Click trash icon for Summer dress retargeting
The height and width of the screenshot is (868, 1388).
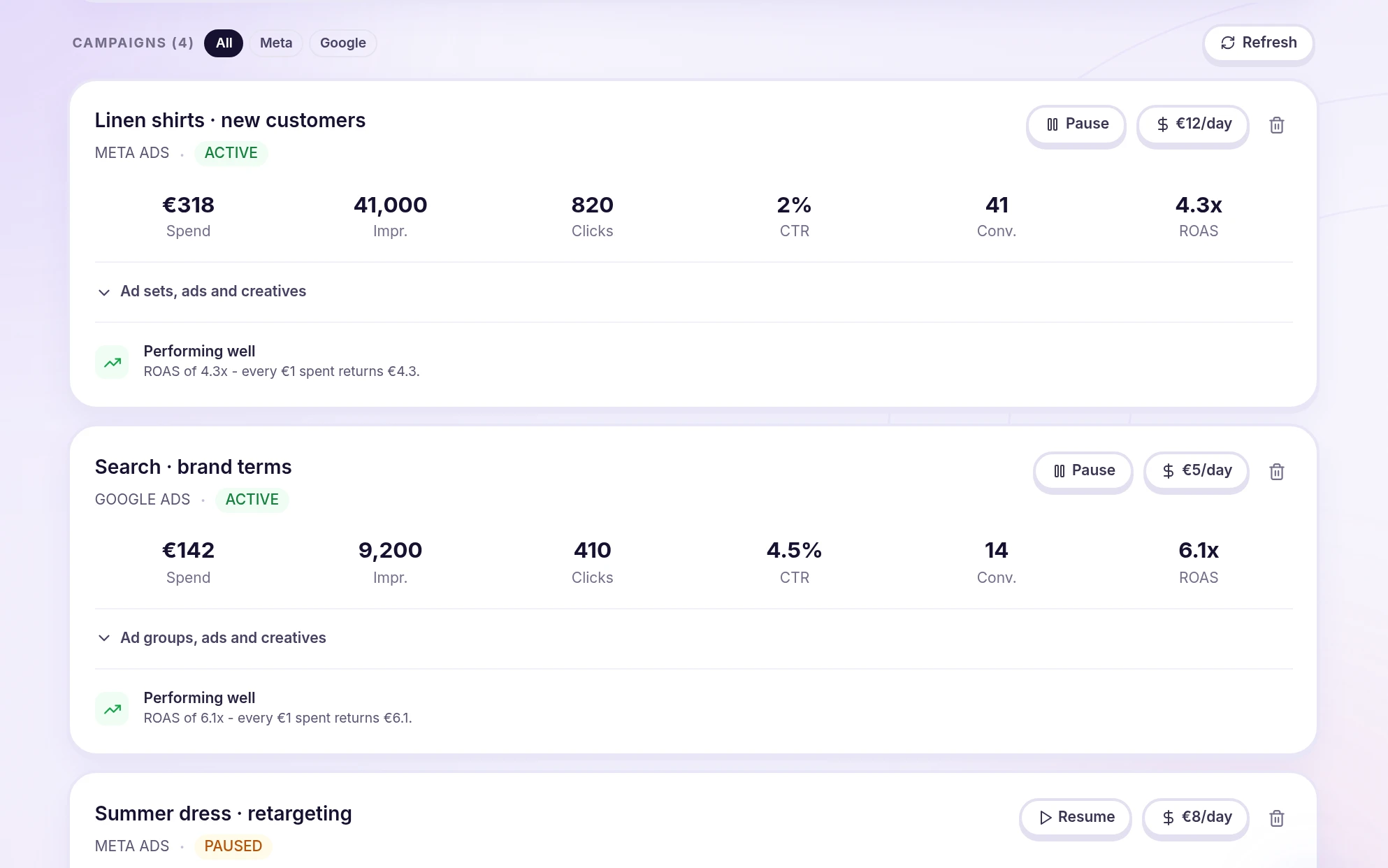[x=1276, y=818]
